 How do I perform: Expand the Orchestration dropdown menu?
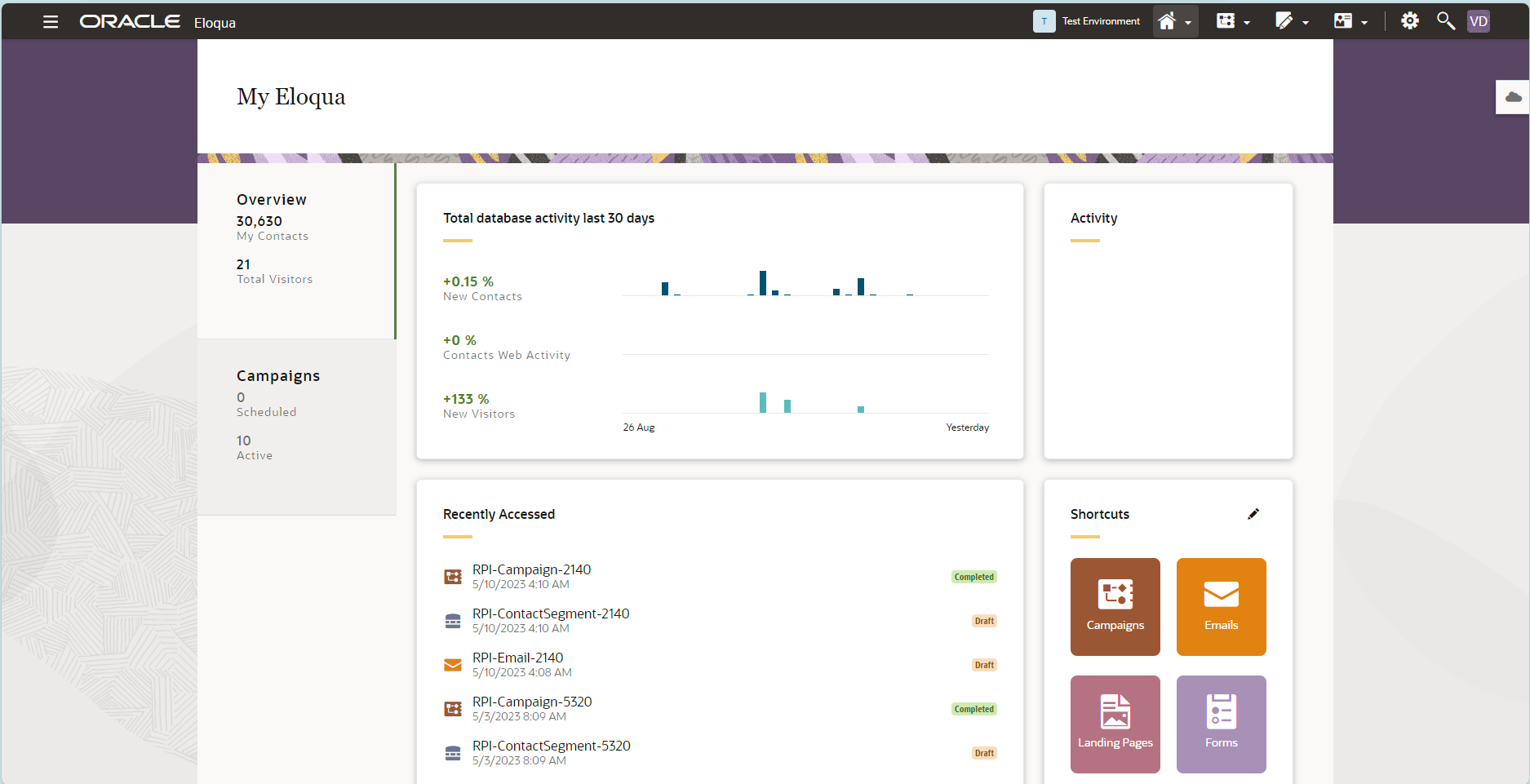pyautogui.click(x=1233, y=21)
